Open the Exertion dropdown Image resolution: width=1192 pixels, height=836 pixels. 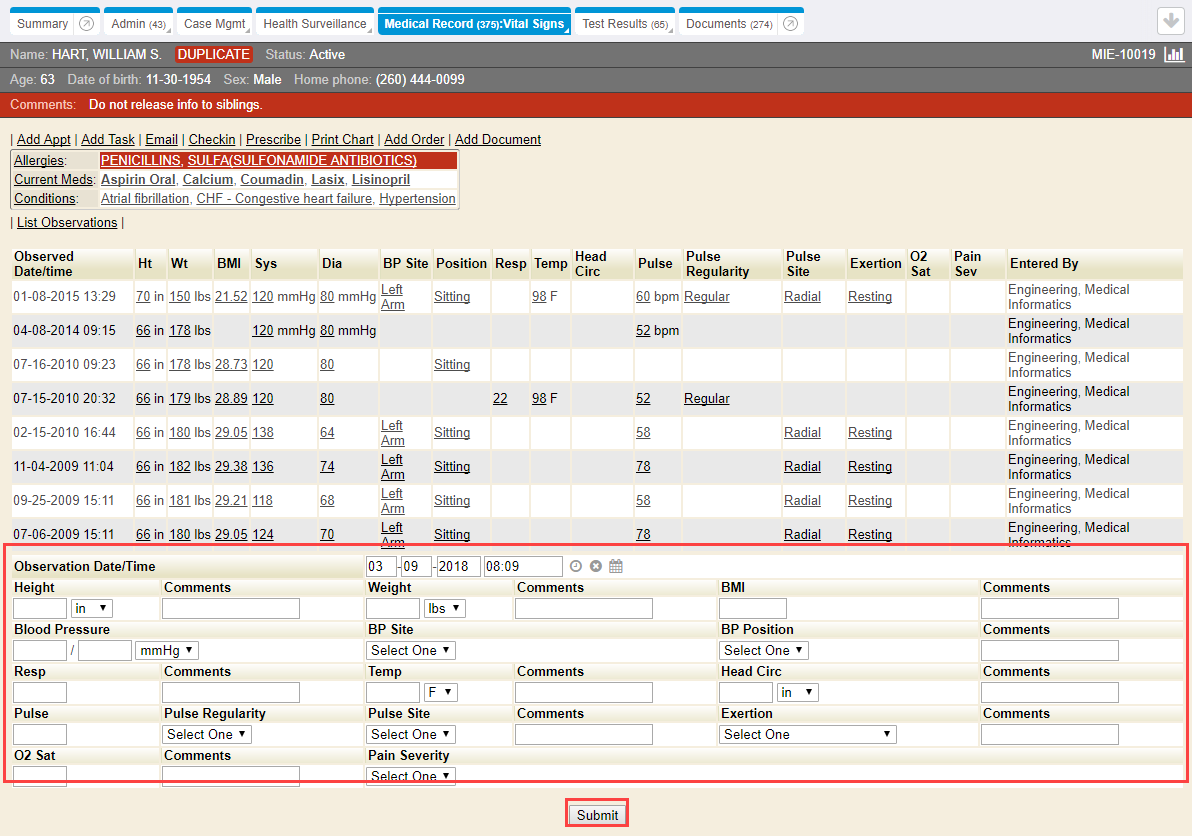(x=807, y=734)
